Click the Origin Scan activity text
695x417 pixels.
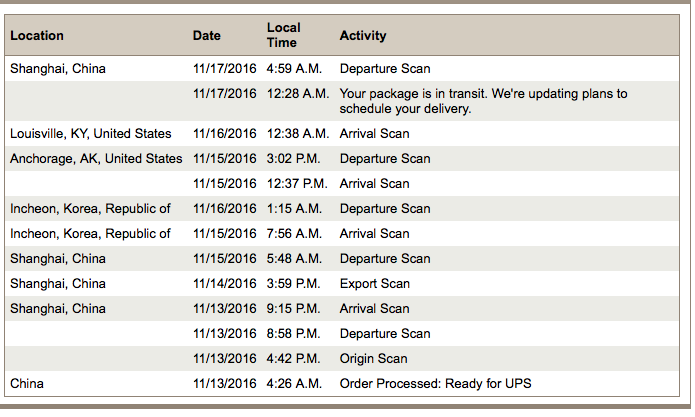(373, 359)
